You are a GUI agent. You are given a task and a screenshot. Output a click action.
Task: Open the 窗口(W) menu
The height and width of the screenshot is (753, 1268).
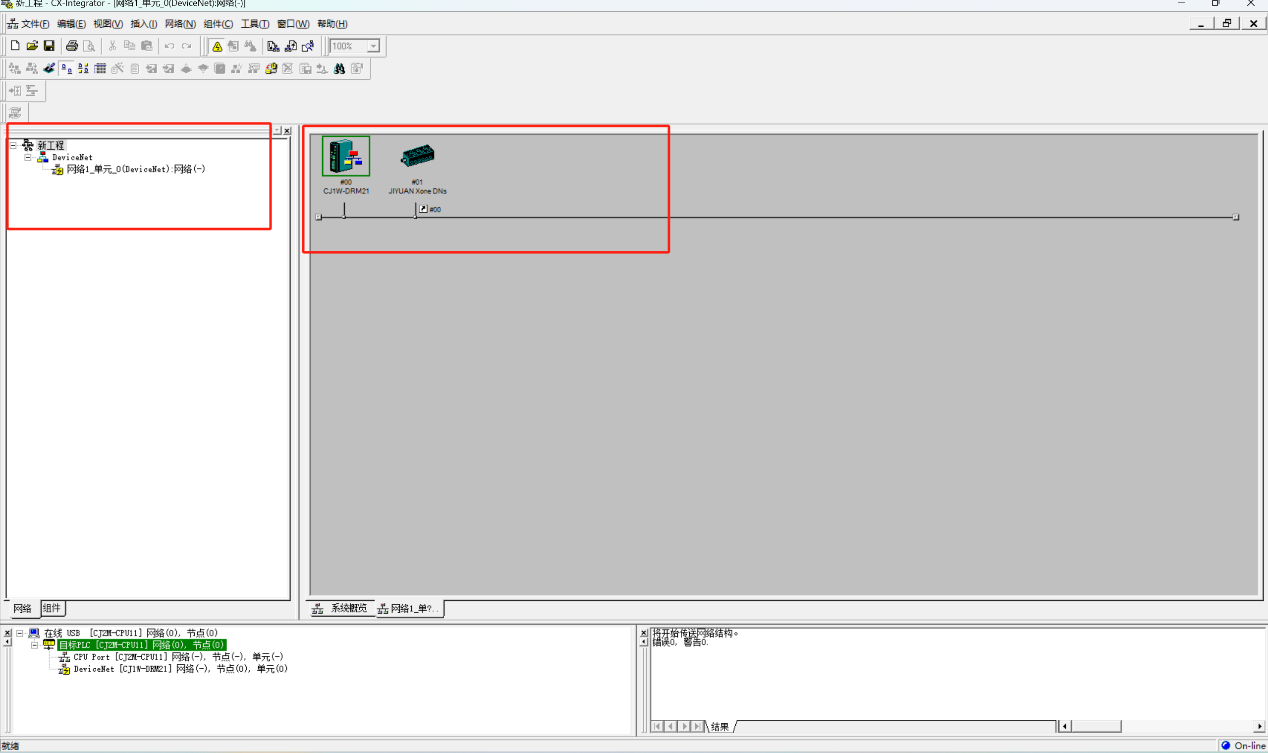pos(293,24)
